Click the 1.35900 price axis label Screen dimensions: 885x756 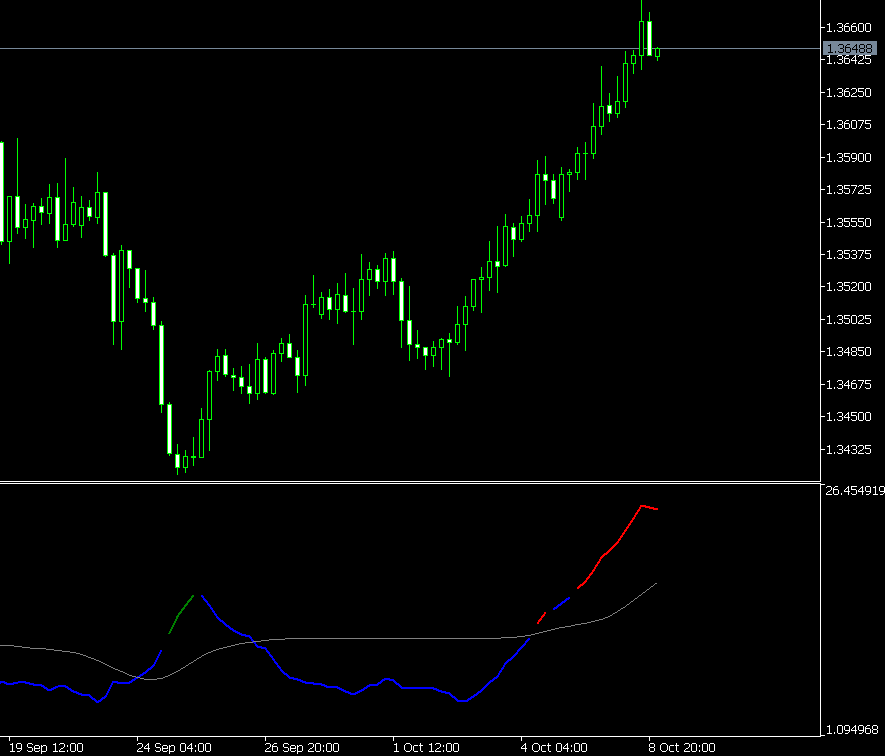pyautogui.click(x=848, y=158)
